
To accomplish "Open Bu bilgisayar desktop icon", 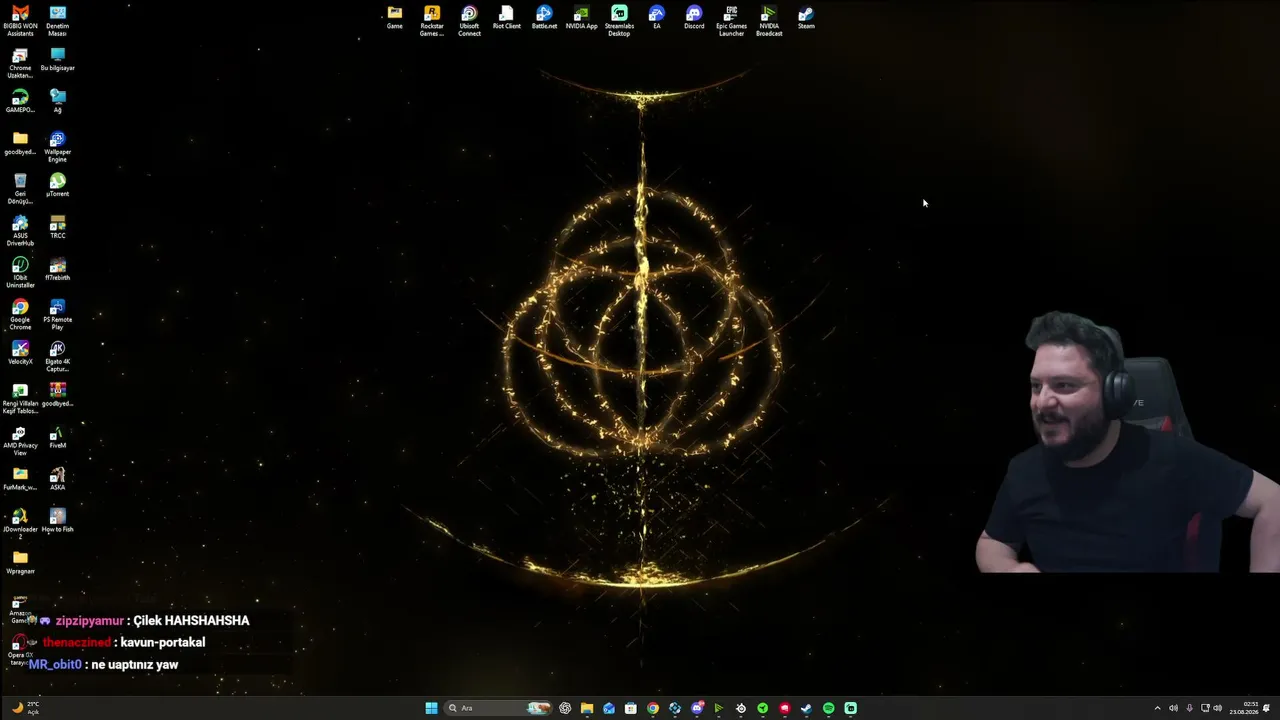I will click(x=58, y=60).
